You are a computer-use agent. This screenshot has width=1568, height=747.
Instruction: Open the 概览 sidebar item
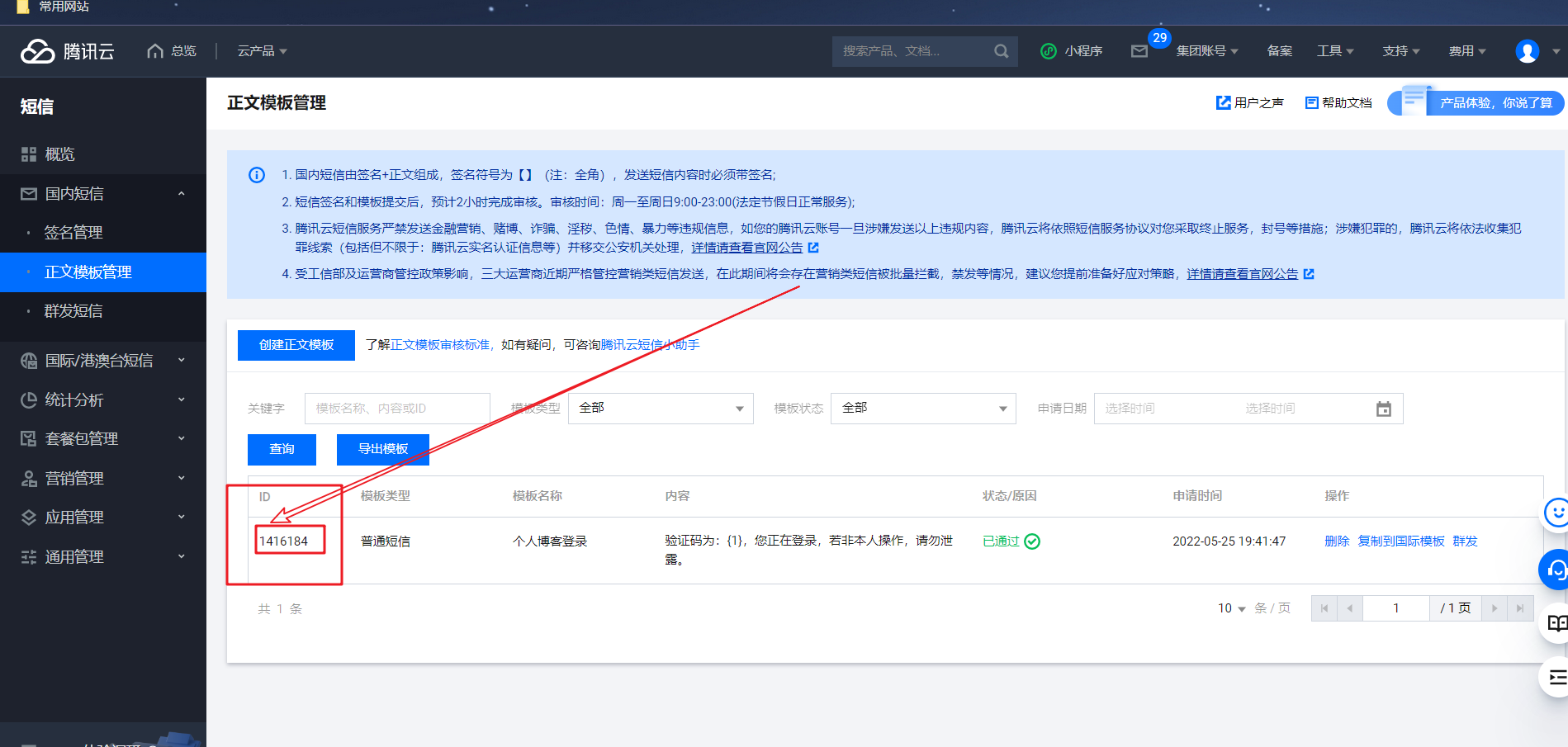point(103,154)
